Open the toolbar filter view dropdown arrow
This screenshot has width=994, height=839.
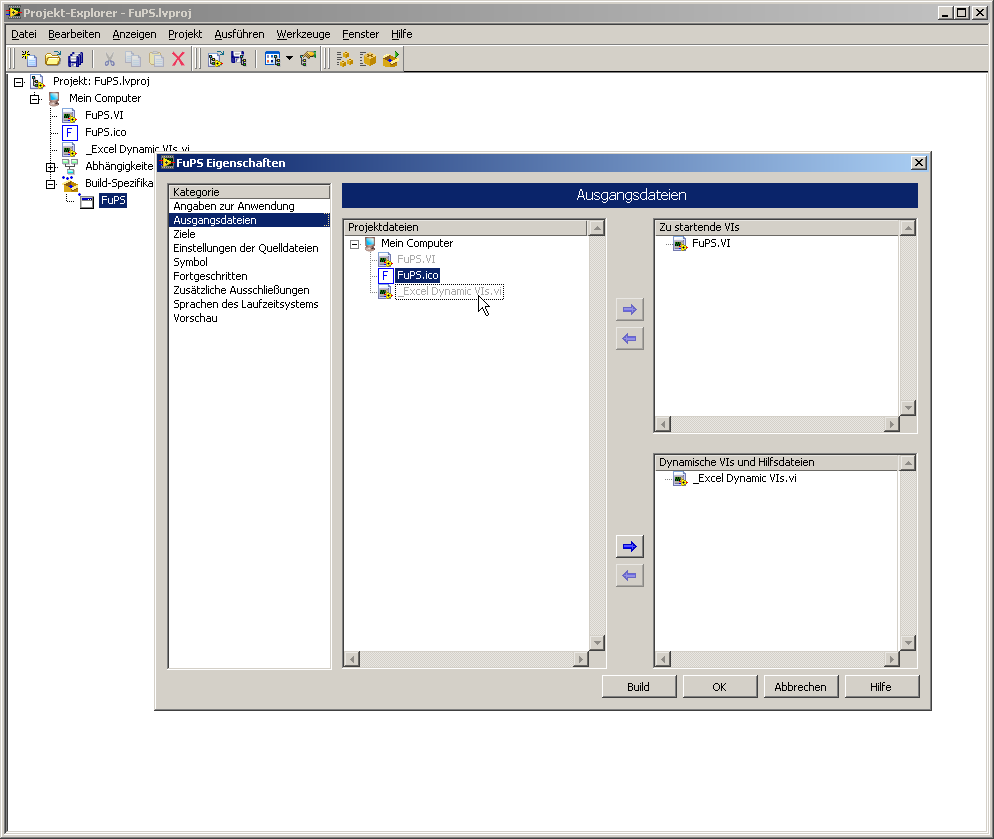pos(289,59)
